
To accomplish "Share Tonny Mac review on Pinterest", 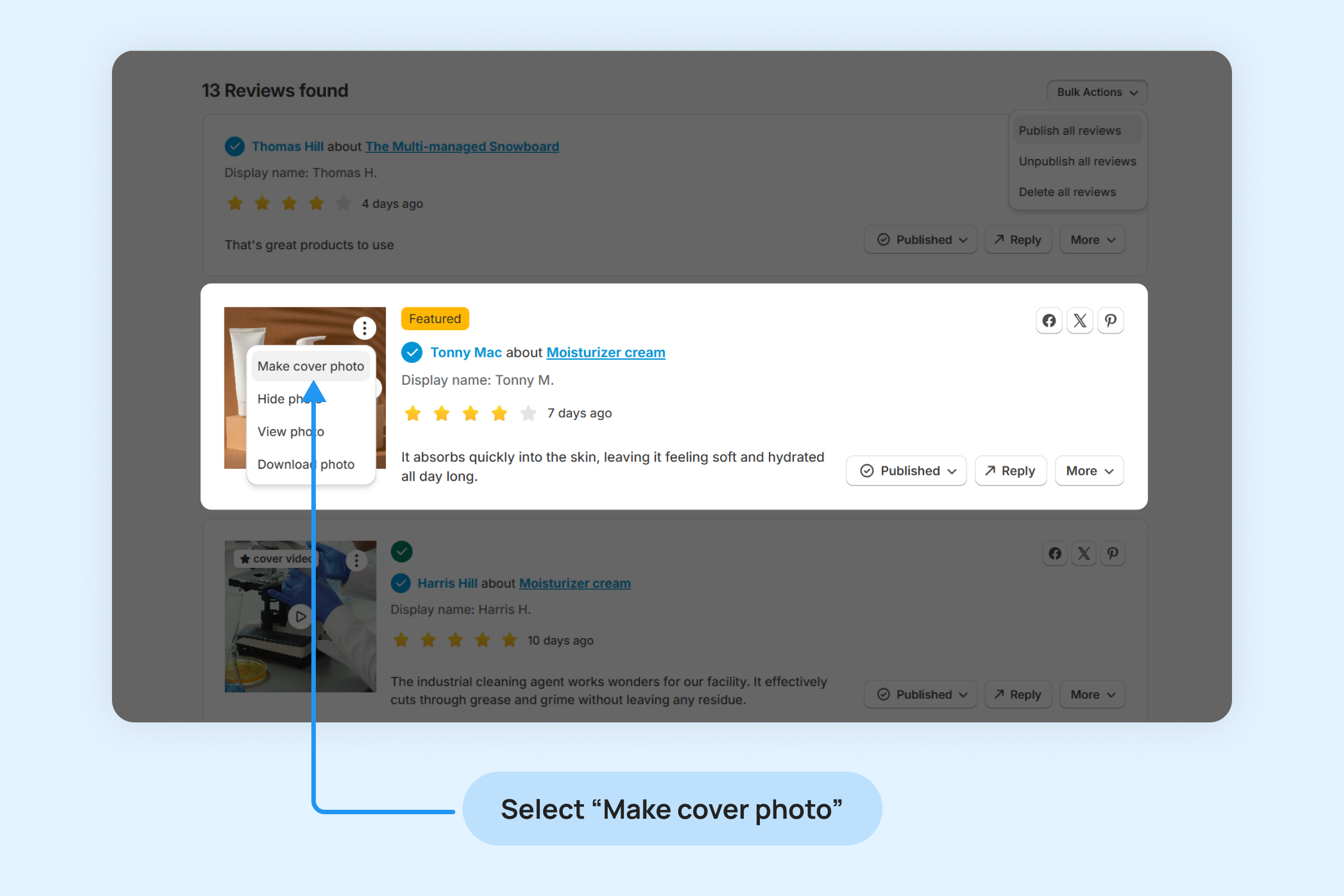I will click(x=1110, y=320).
